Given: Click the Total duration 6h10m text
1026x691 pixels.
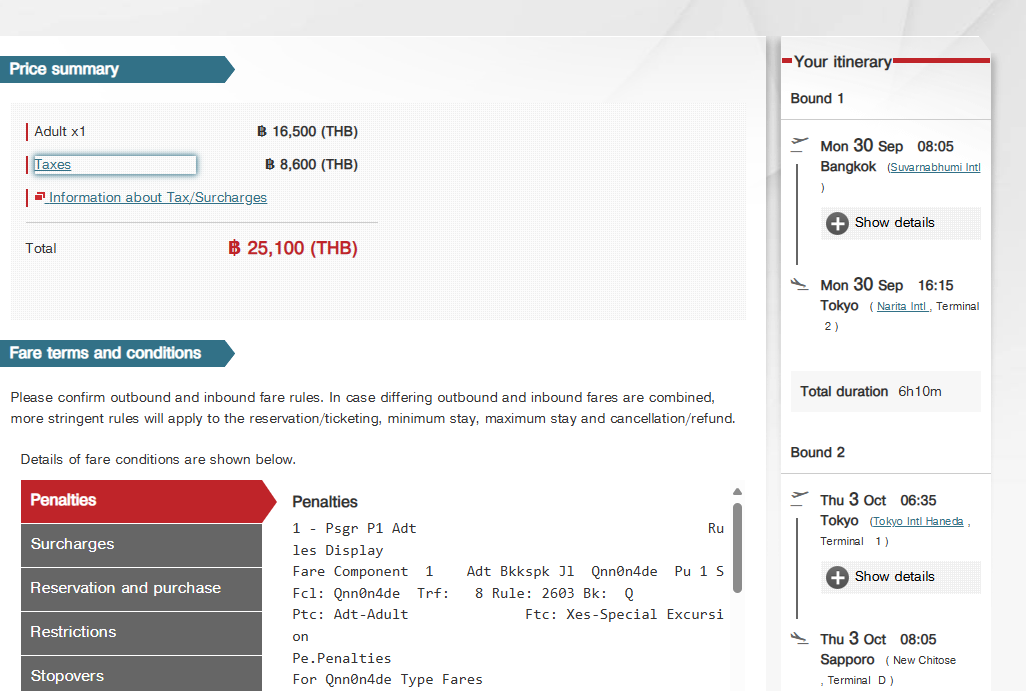Looking at the screenshot, I should pos(871,391).
